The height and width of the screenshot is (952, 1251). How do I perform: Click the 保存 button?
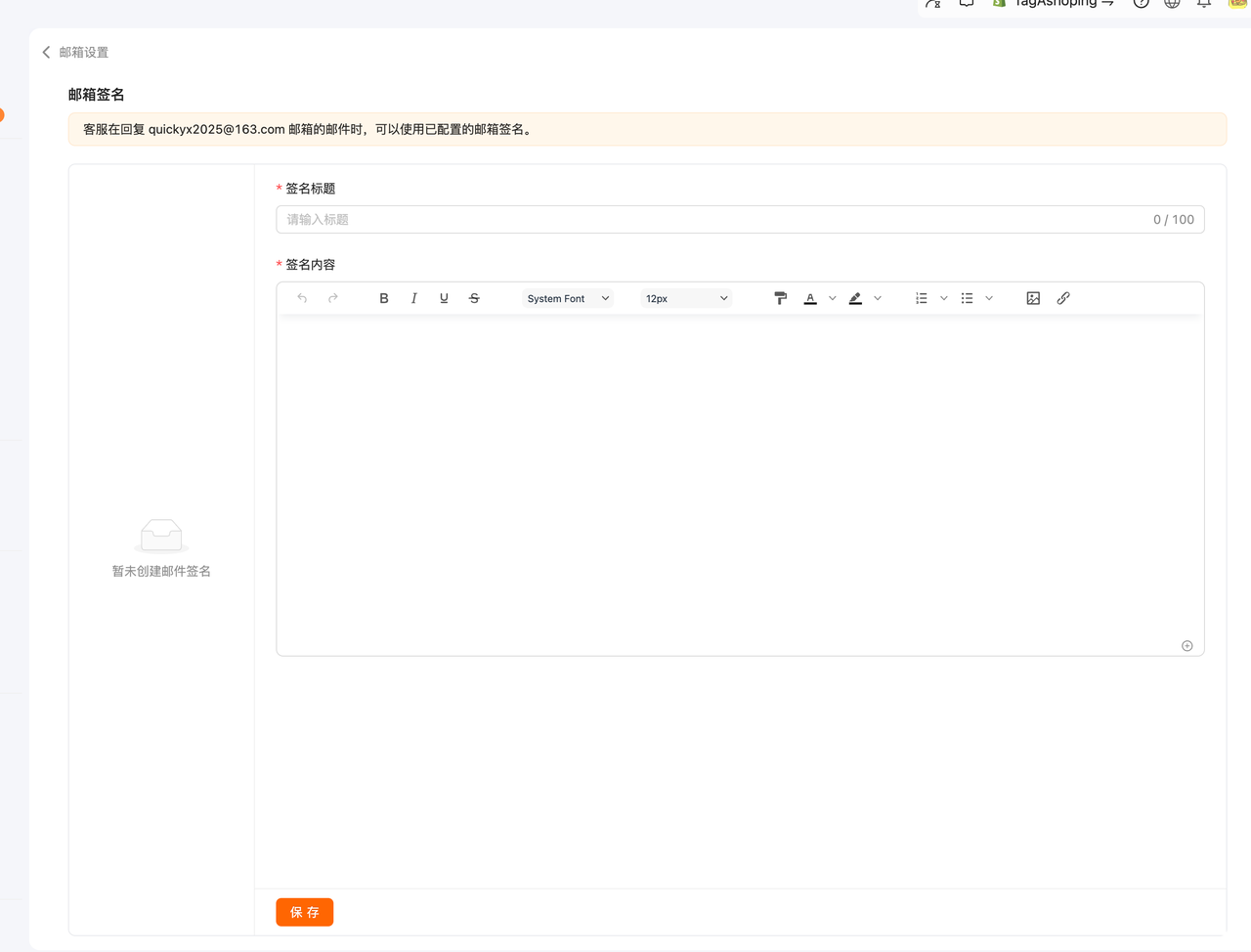click(305, 912)
